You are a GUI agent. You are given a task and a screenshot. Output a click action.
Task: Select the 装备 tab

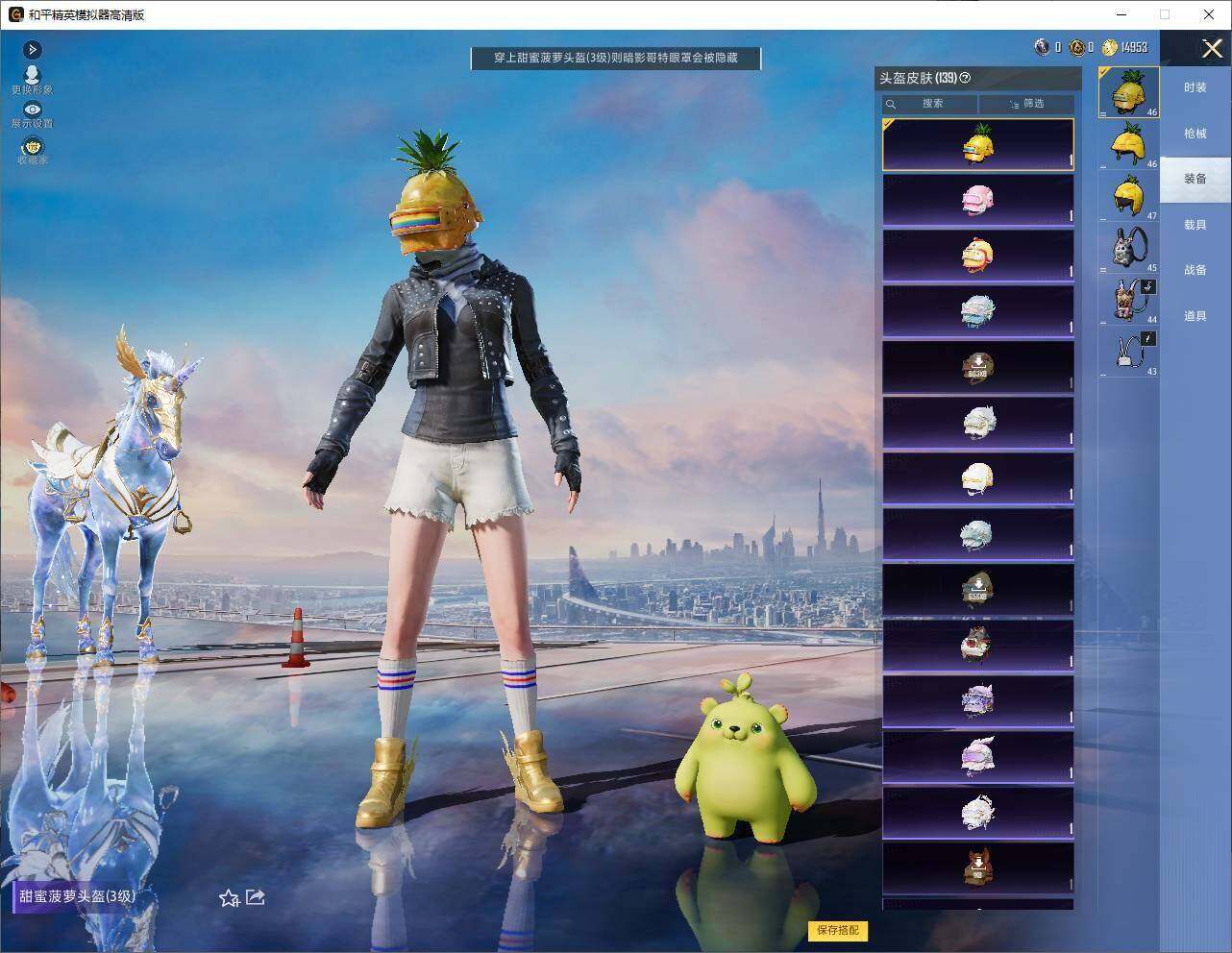pyautogui.click(x=1195, y=179)
